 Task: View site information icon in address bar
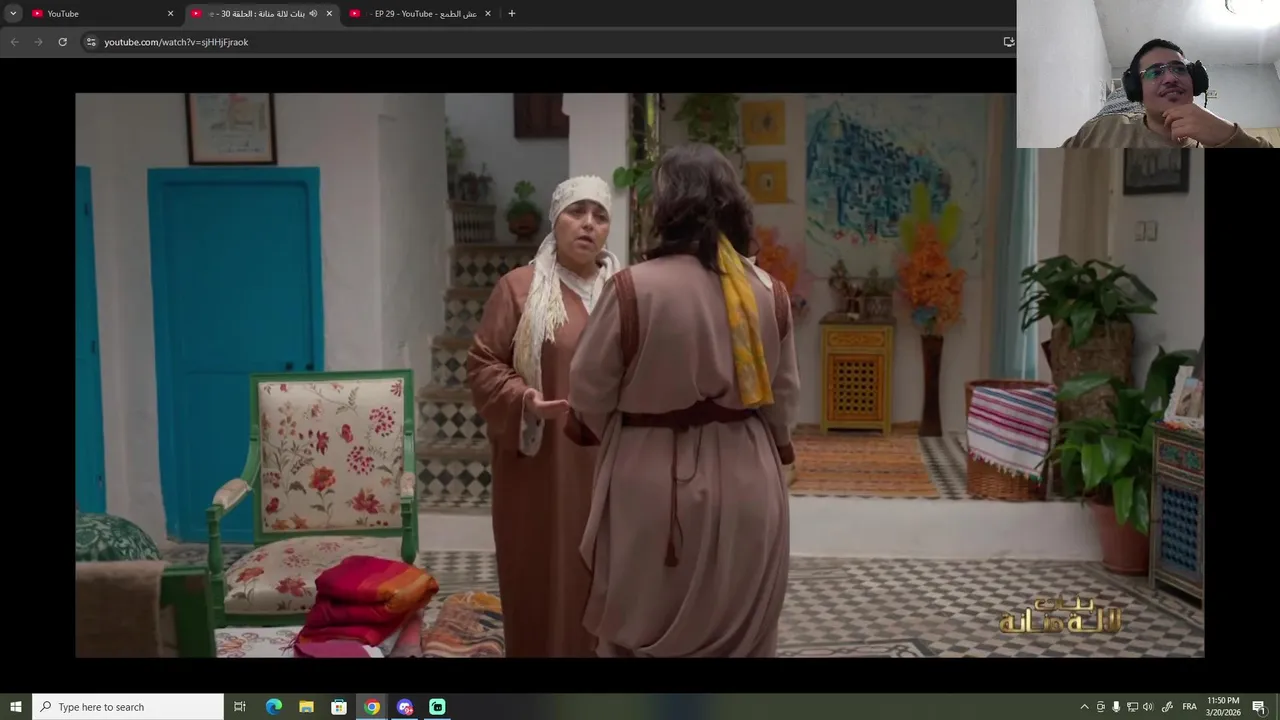(91, 42)
